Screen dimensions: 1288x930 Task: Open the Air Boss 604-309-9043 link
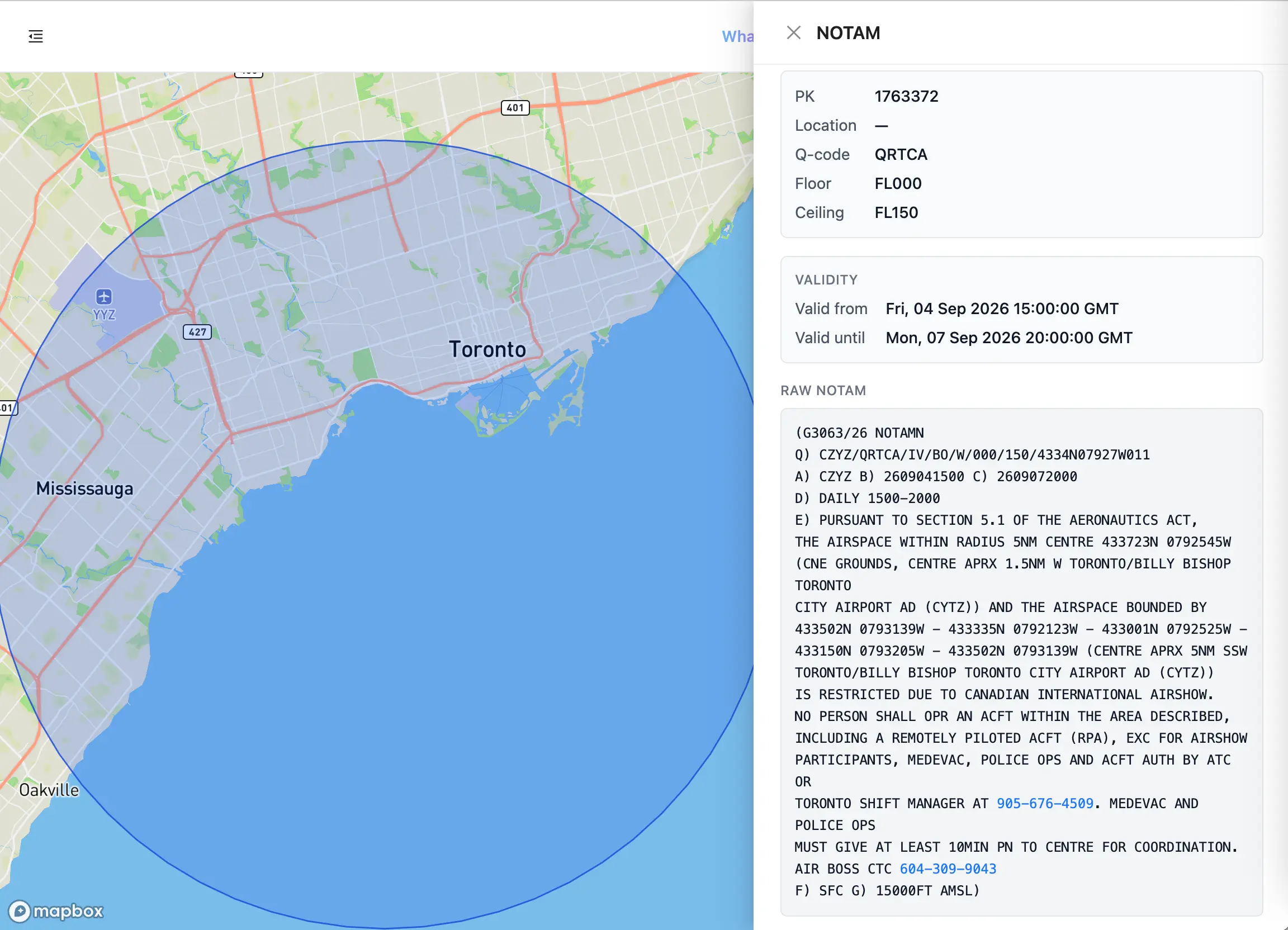[x=948, y=869]
